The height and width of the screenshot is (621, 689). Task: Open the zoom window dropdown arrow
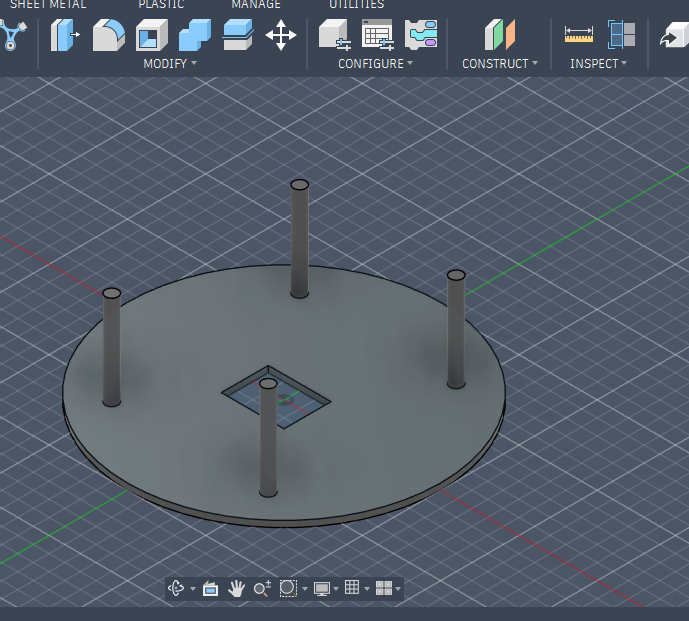[305, 589]
